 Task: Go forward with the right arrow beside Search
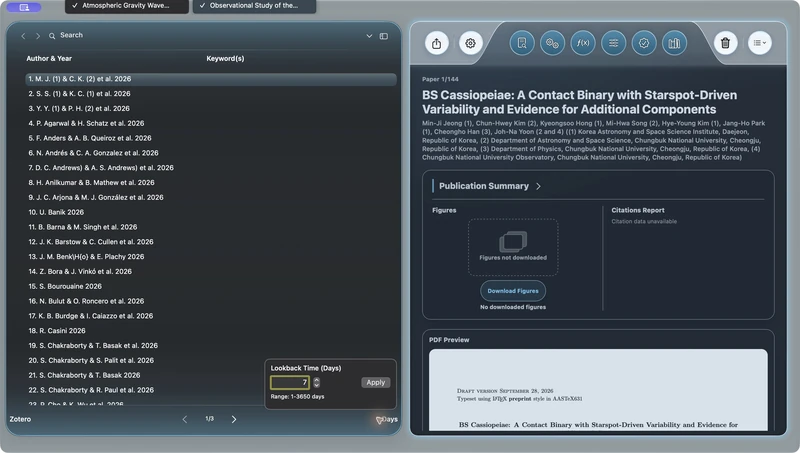(x=37, y=36)
